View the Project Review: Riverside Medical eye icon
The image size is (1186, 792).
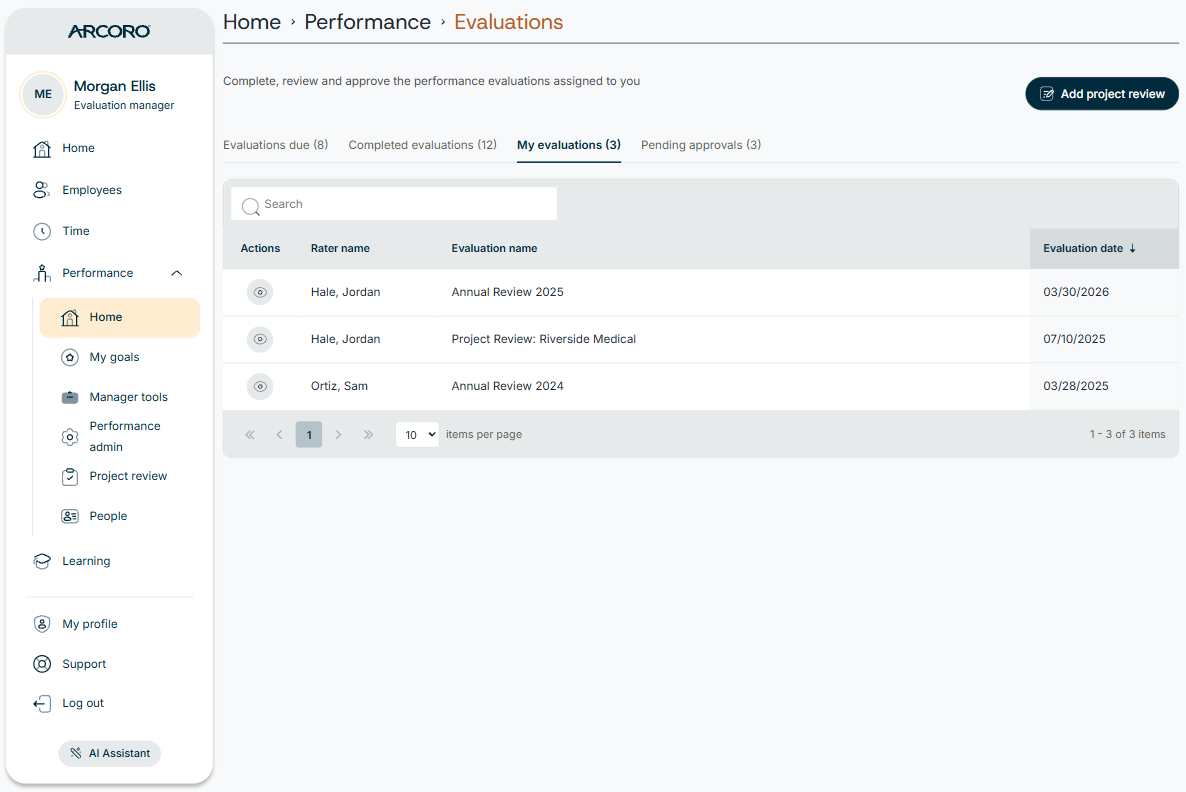[x=260, y=339]
